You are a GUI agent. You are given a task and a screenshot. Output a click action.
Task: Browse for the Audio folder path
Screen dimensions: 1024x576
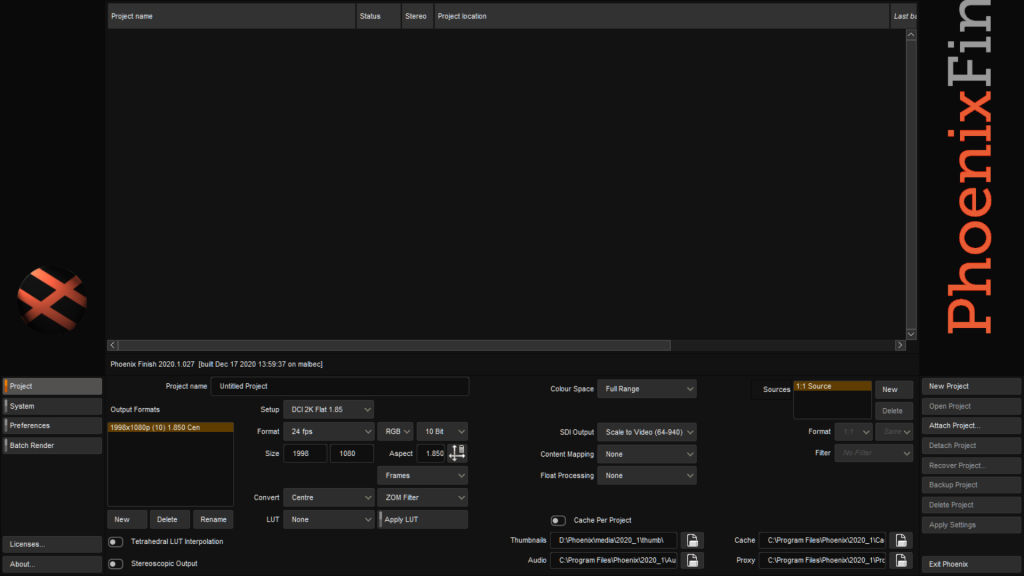pyautogui.click(x=692, y=560)
